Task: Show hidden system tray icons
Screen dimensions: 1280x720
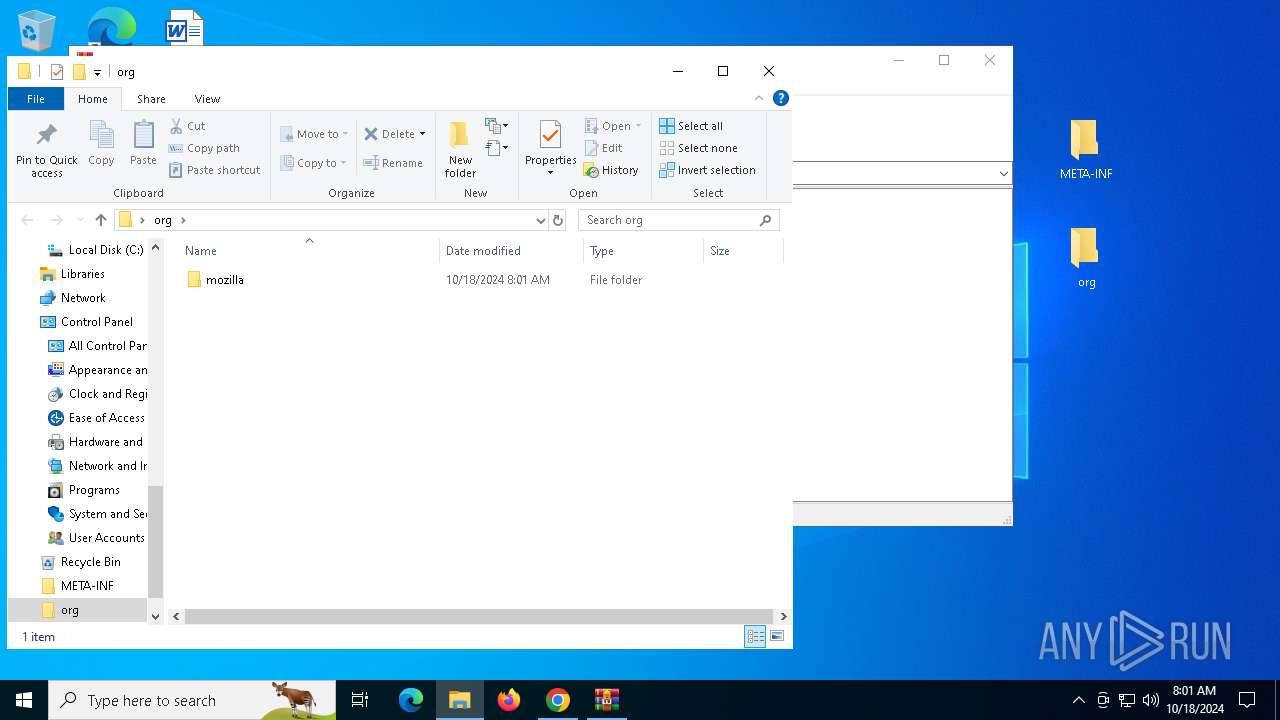Action: click(x=1078, y=700)
